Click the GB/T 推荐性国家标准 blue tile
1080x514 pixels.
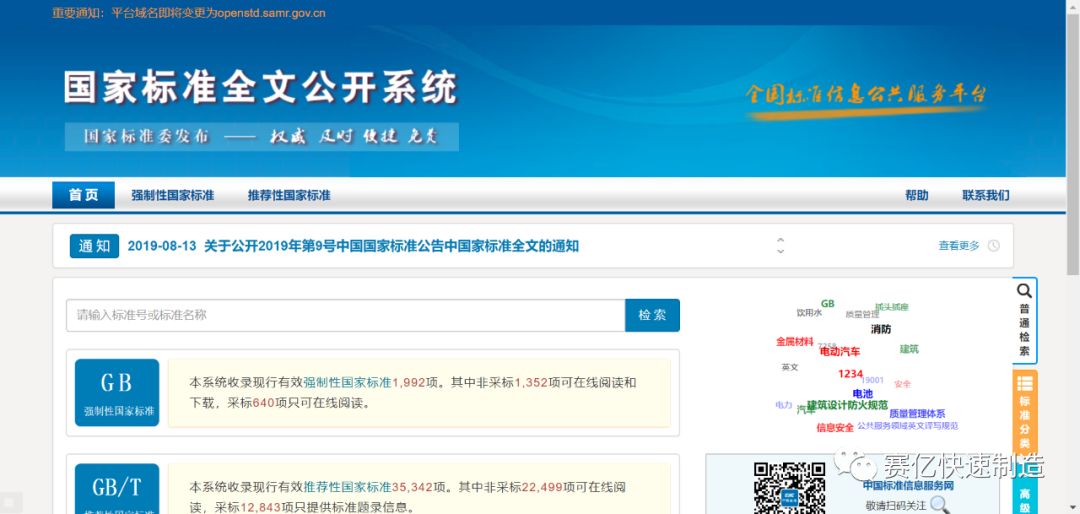(x=116, y=489)
